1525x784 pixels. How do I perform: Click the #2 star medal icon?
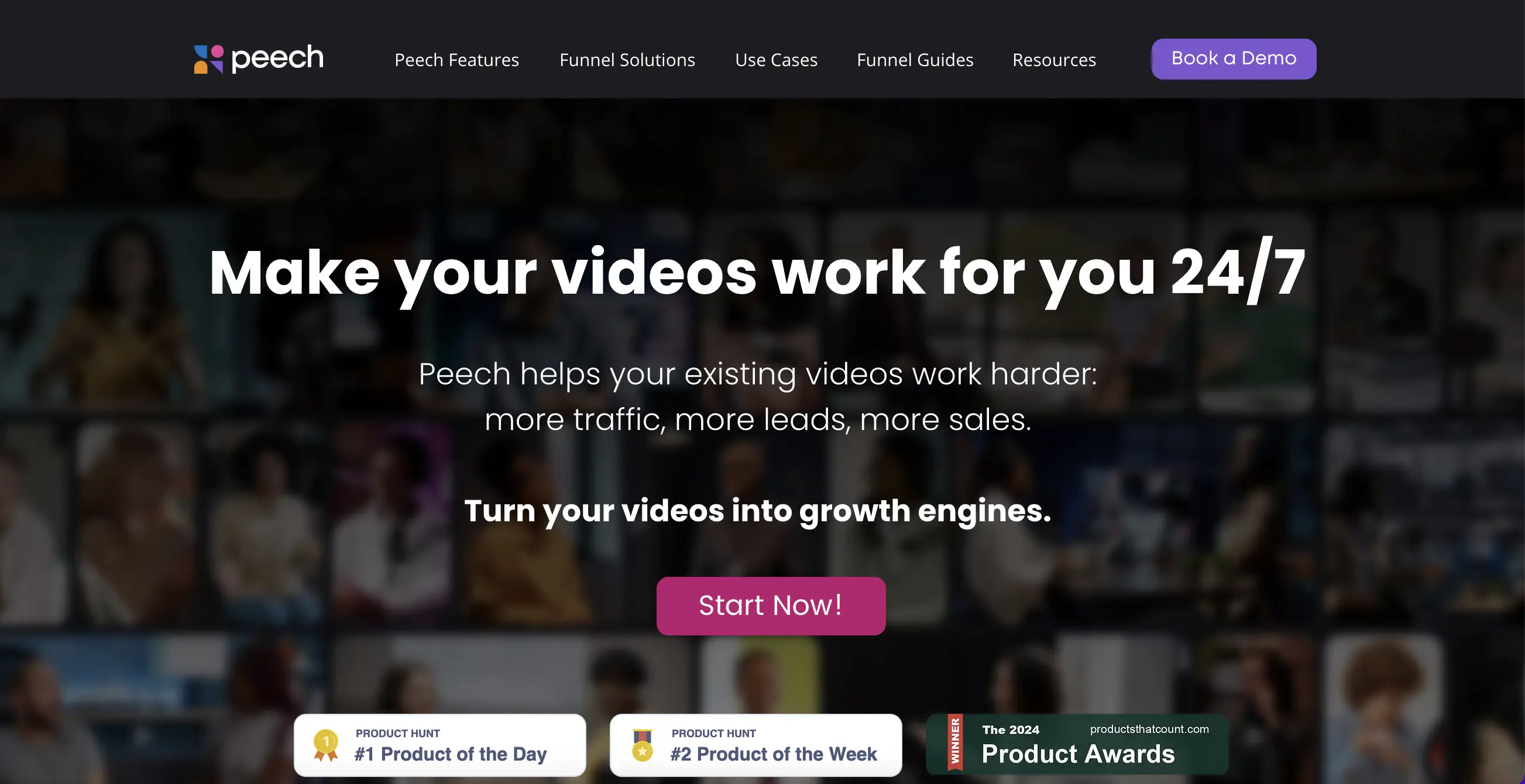pos(643,744)
